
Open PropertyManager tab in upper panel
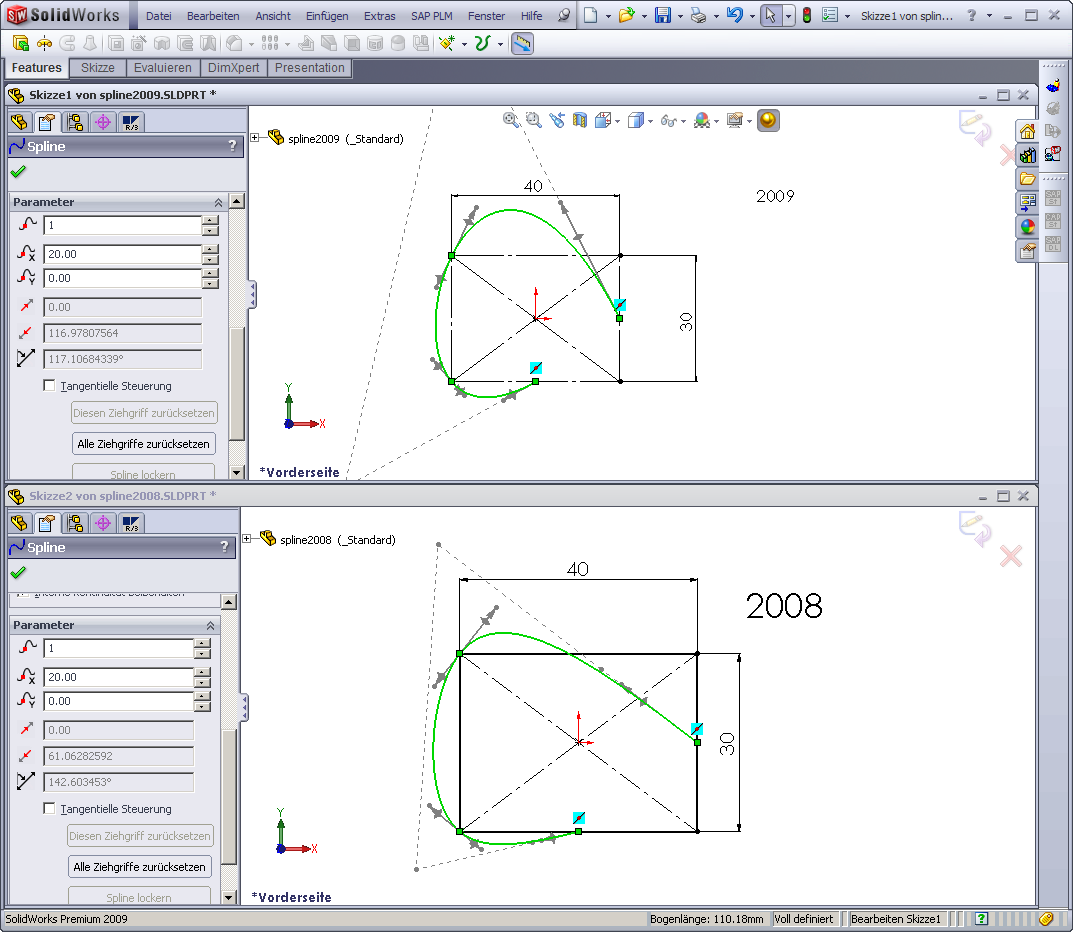[x=47, y=122]
